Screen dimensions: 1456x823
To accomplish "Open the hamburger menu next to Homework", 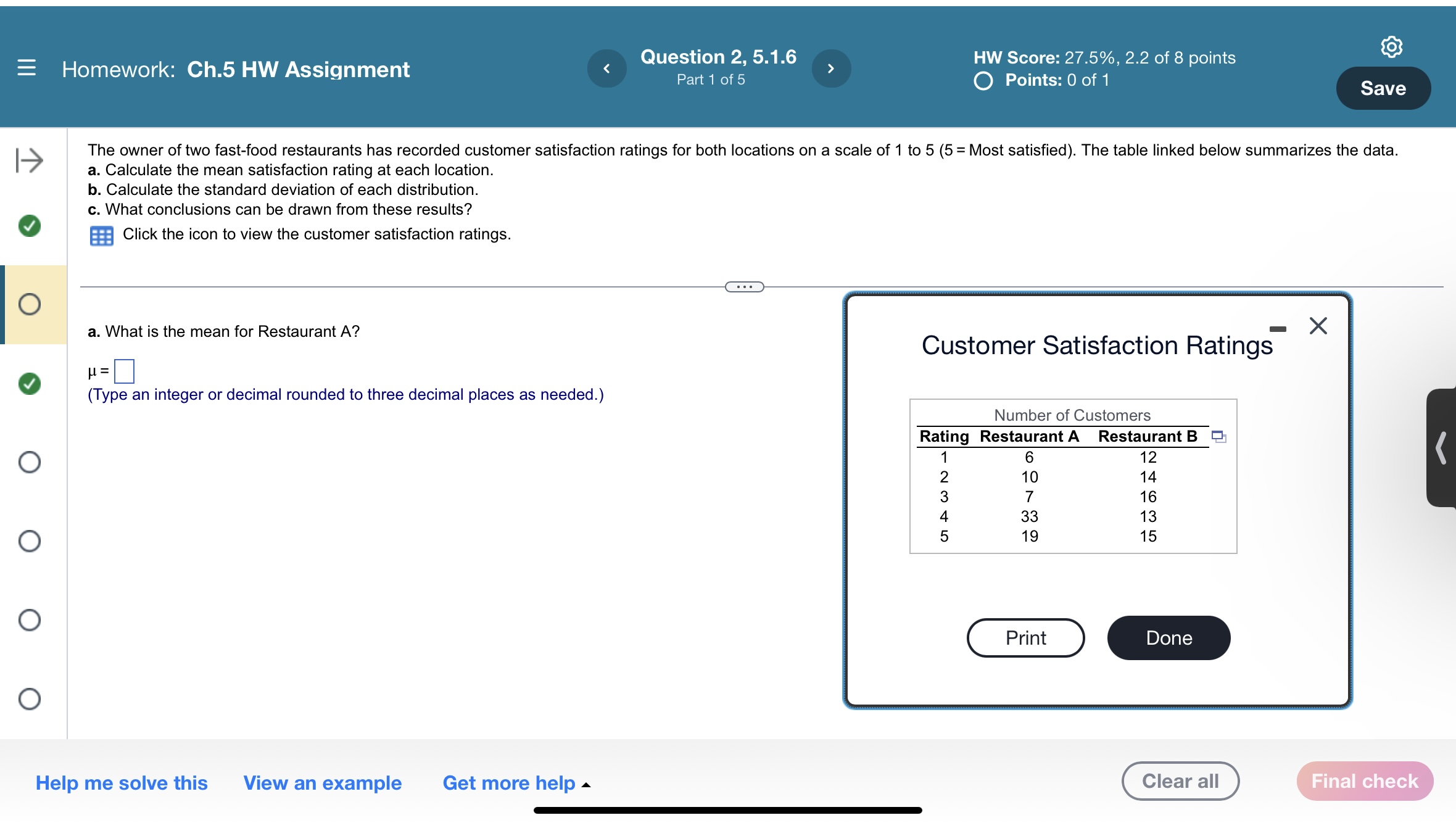I will (x=27, y=68).
